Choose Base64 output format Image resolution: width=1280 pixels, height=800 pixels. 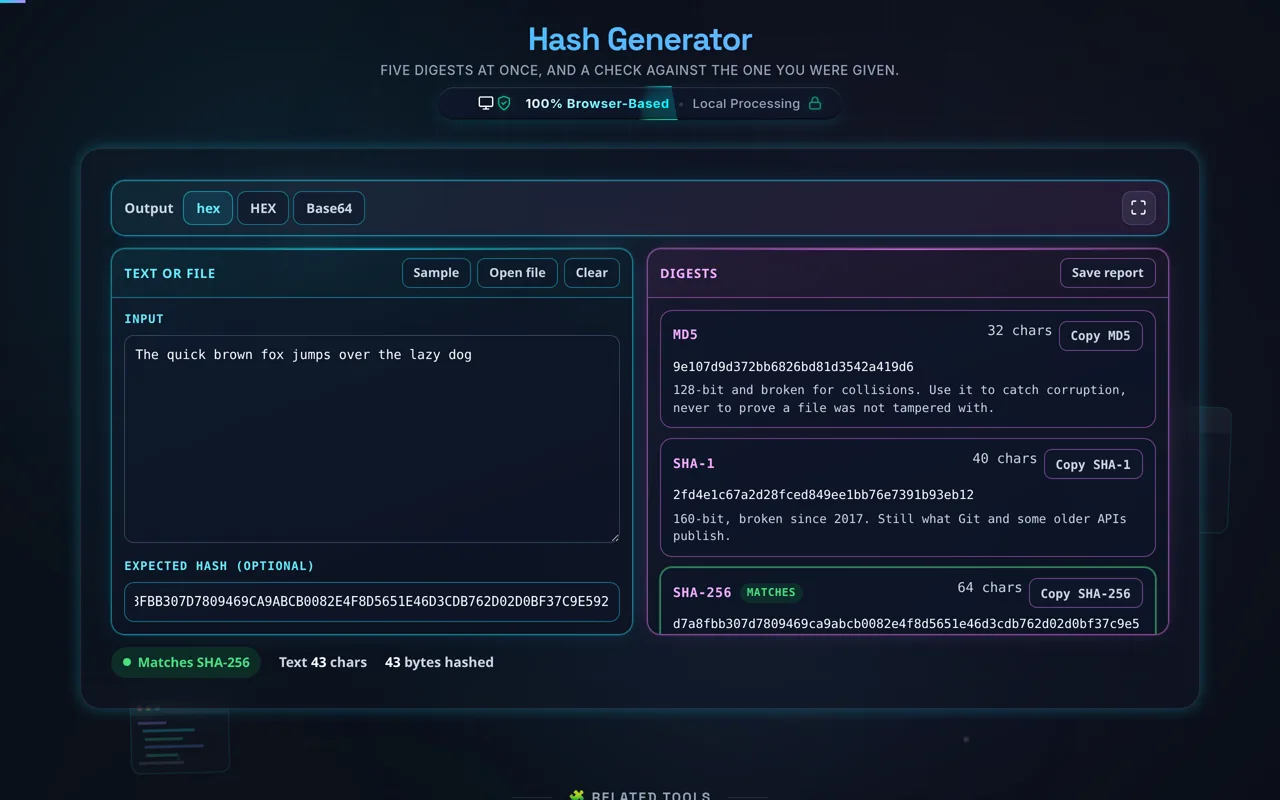pyautogui.click(x=329, y=208)
